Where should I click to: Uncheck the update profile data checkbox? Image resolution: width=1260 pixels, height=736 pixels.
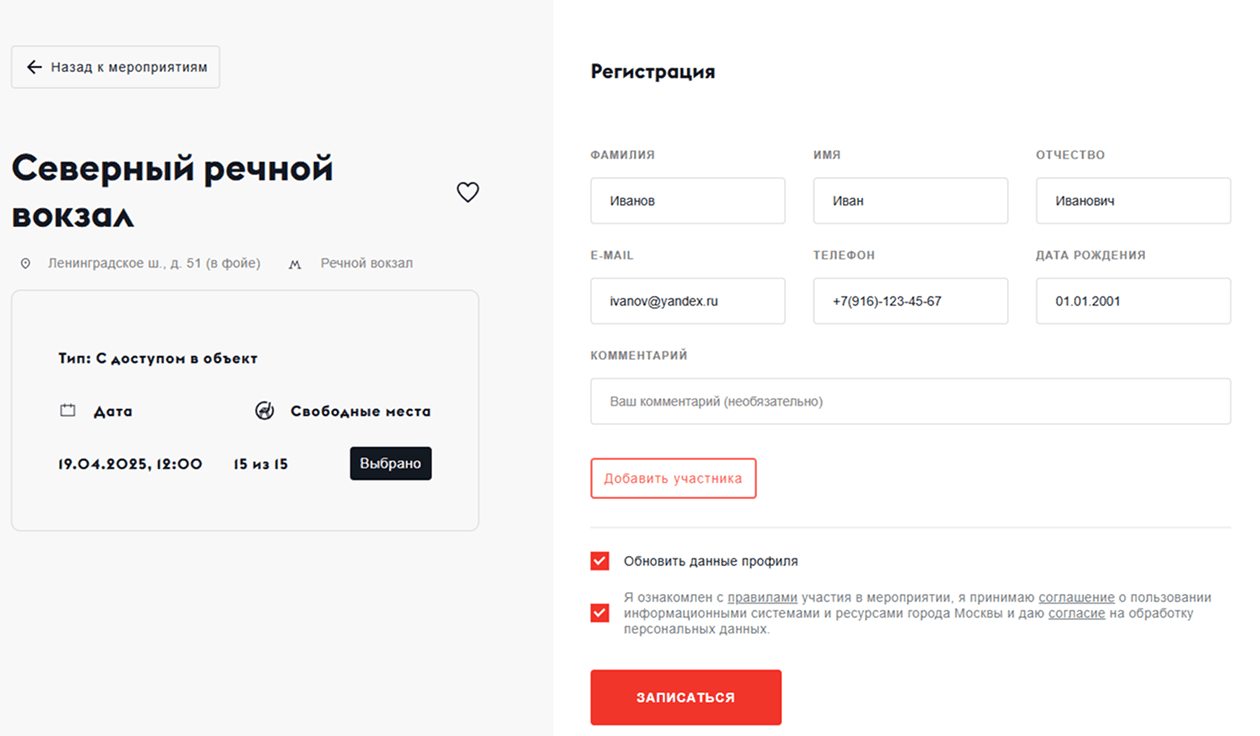pyautogui.click(x=600, y=561)
